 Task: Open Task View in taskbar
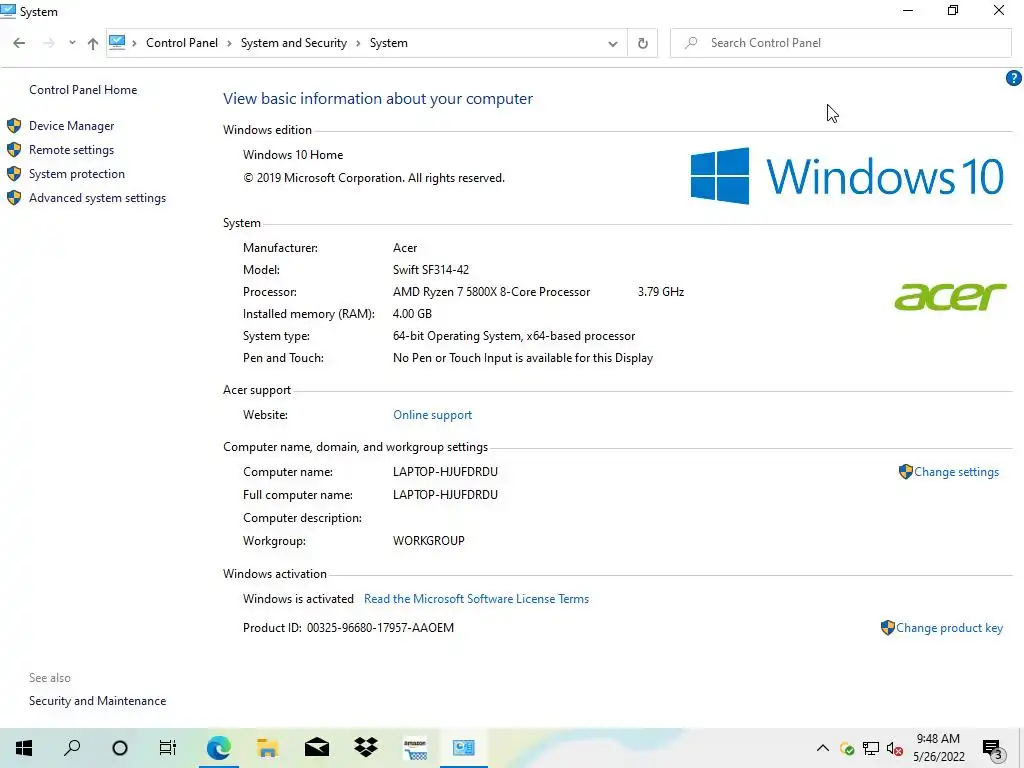[168, 748]
